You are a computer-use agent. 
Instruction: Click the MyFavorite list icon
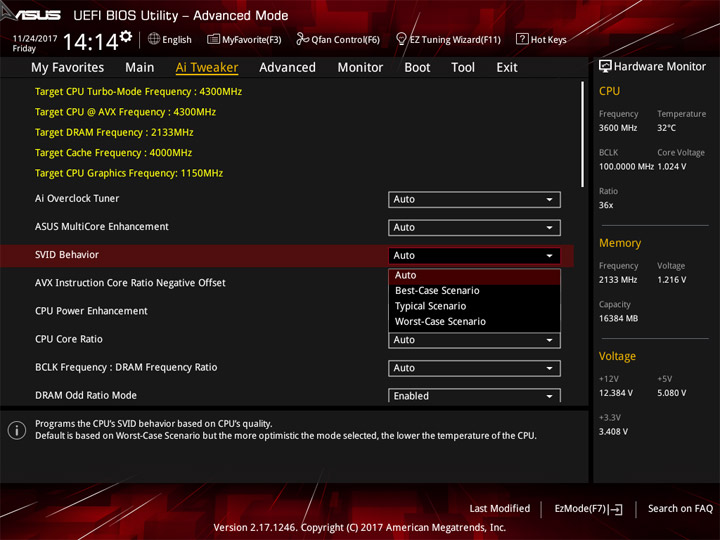tap(213, 39)
